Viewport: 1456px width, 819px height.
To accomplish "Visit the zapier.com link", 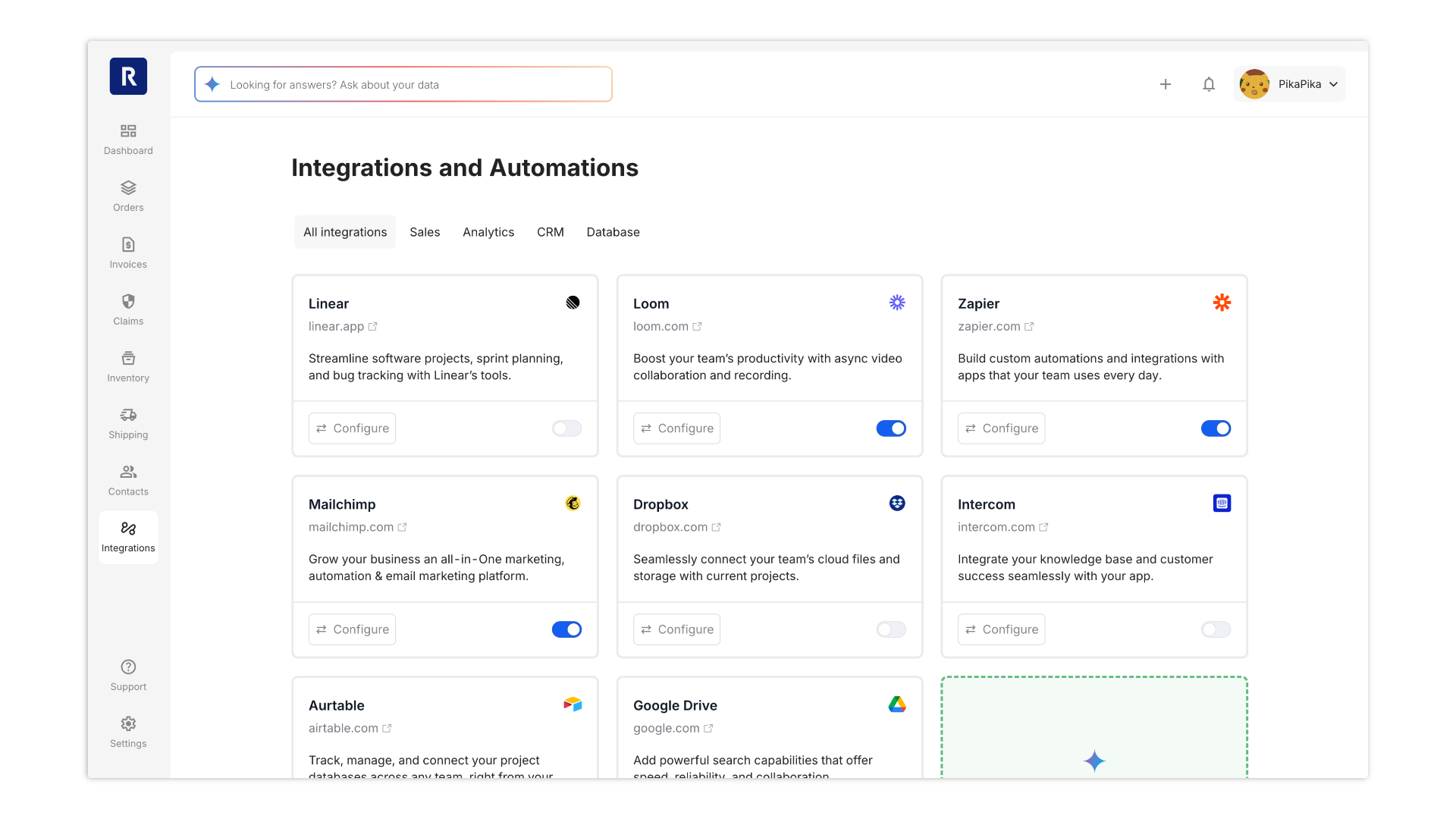I will coord(996,327).
